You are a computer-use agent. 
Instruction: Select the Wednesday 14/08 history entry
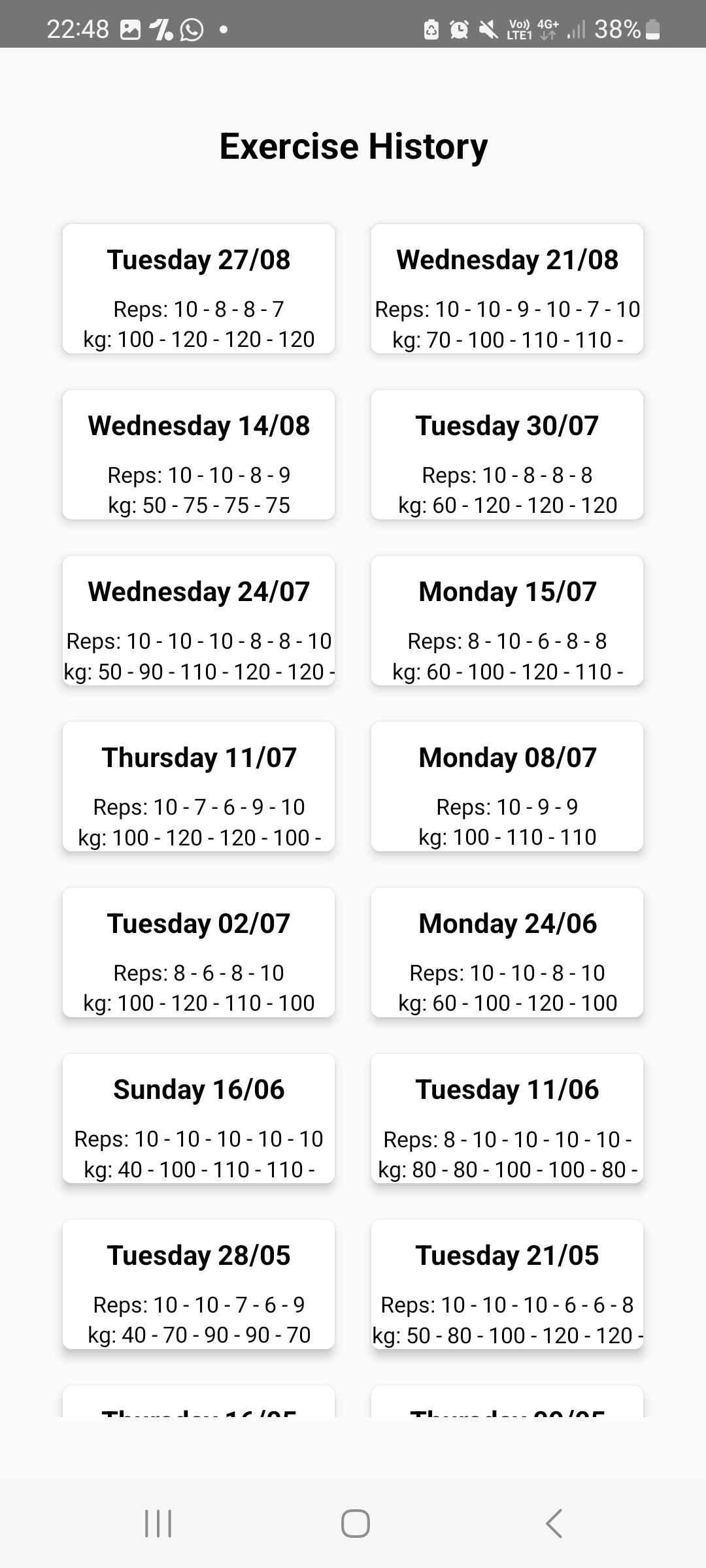click(x=199, y=455)
